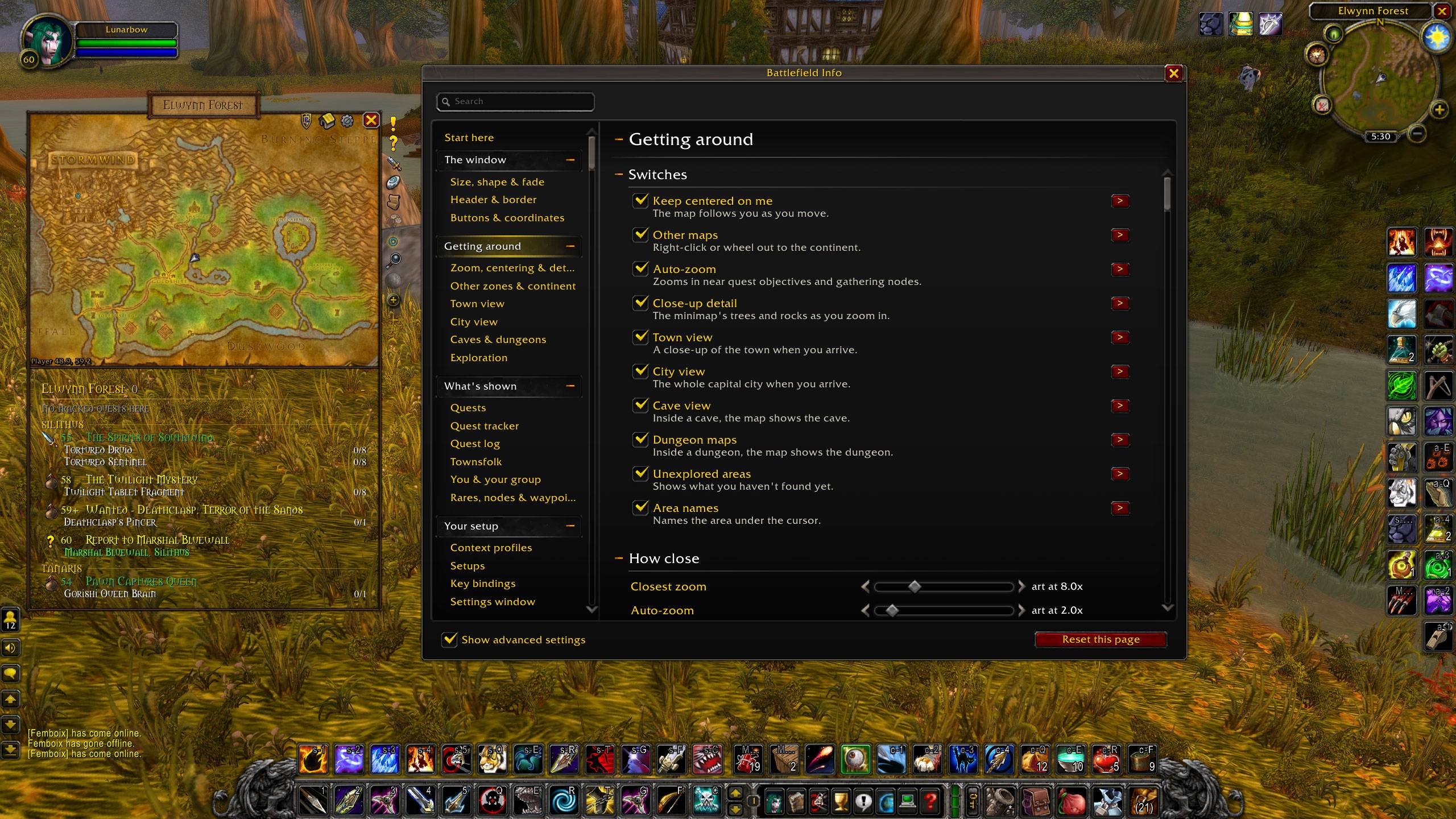Open the main menu computer button
The width and height of the screenshot is (1456, 819).
click(908, 802)
